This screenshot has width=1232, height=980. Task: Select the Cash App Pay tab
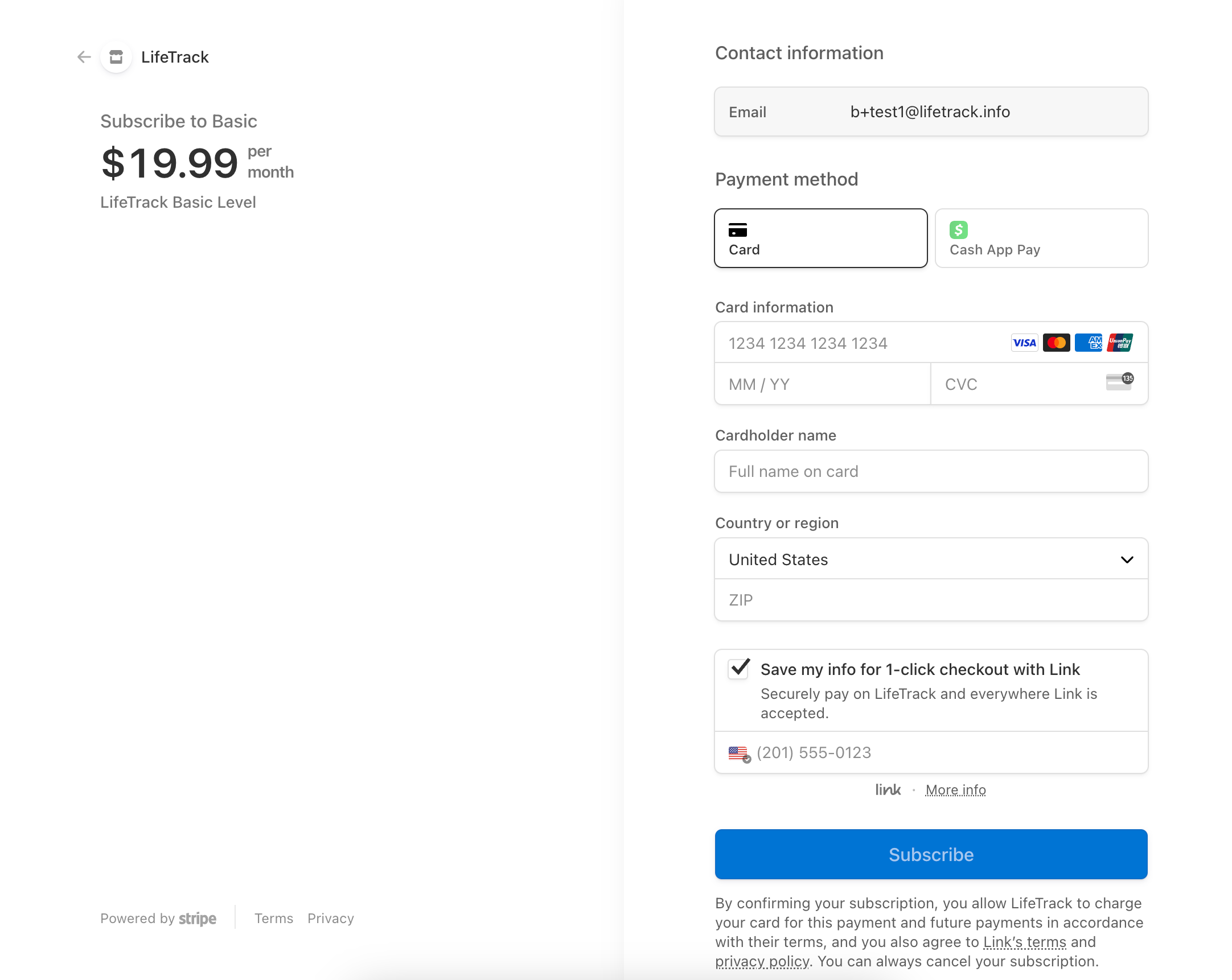1041,238
